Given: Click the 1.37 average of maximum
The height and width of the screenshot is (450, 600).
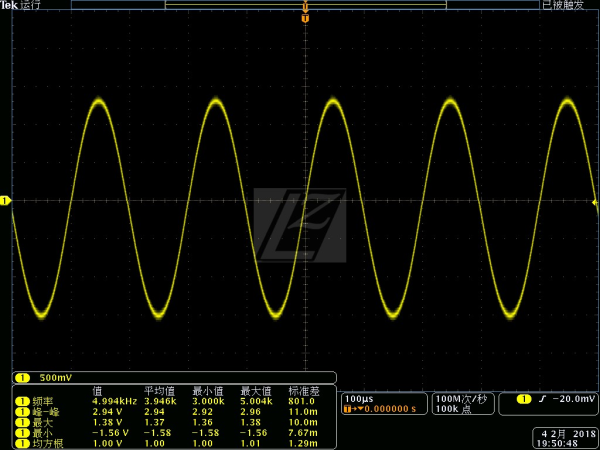Looking at the screenshot, I should tap(155, 422).
